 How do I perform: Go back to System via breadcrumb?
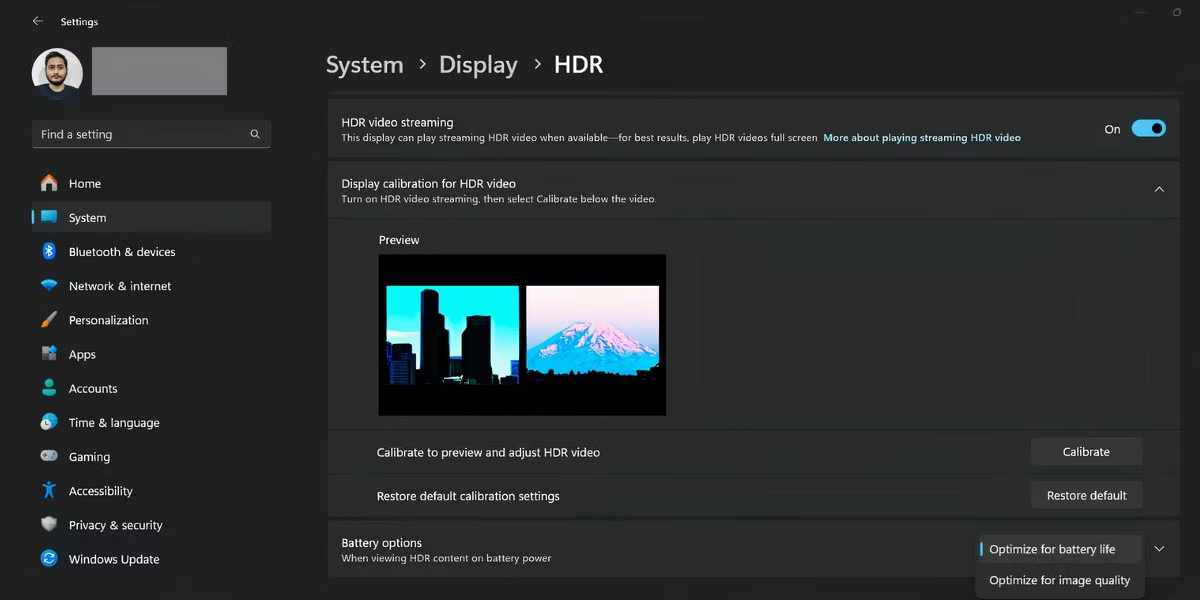pos(364,64)
